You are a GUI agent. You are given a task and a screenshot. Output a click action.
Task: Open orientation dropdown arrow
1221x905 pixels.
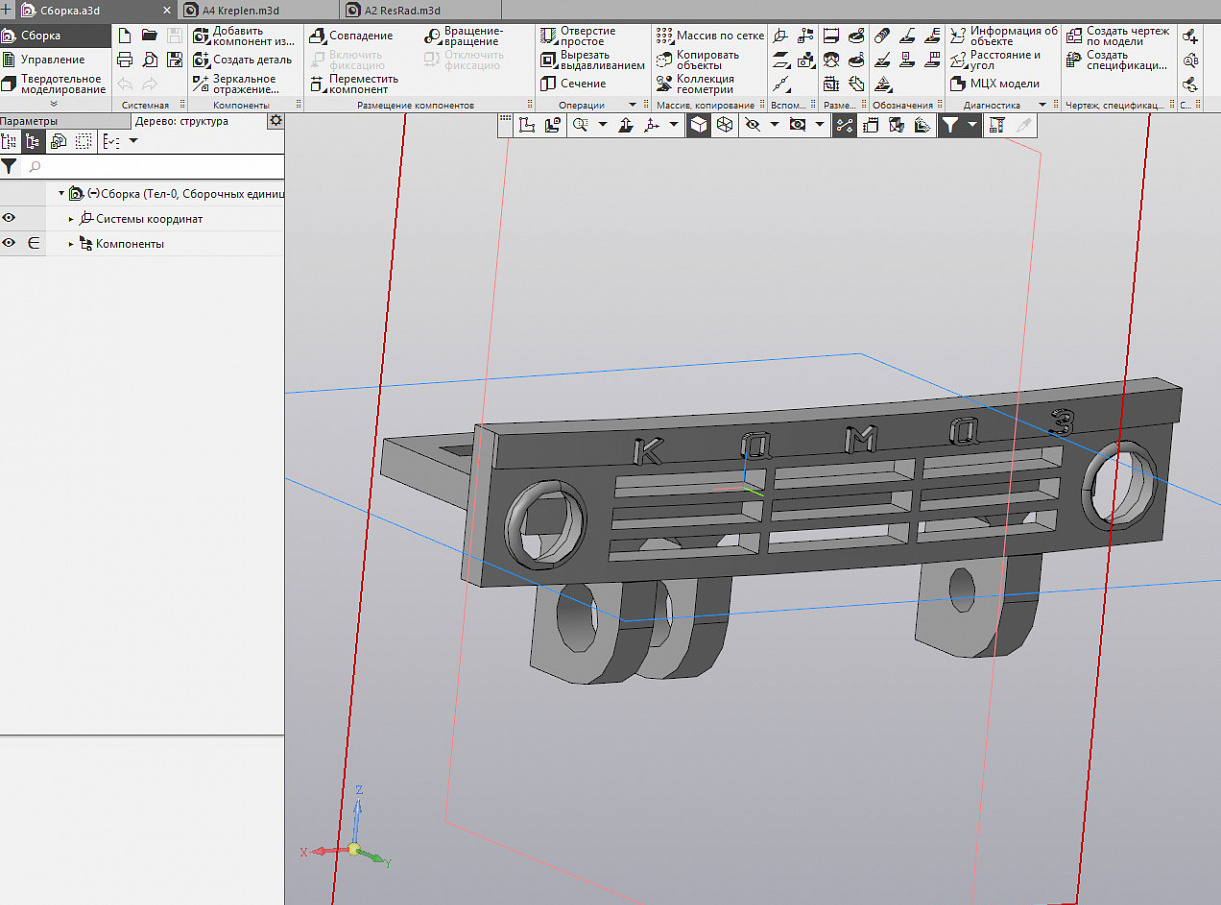(x=674, y=125)
